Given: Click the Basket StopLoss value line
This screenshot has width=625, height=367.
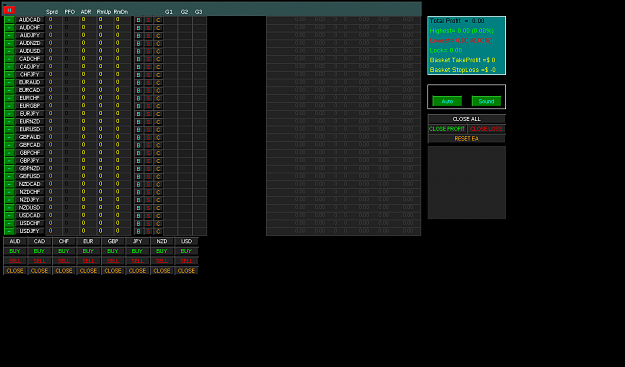Looking at the screenshot, I should pos(463,70).
